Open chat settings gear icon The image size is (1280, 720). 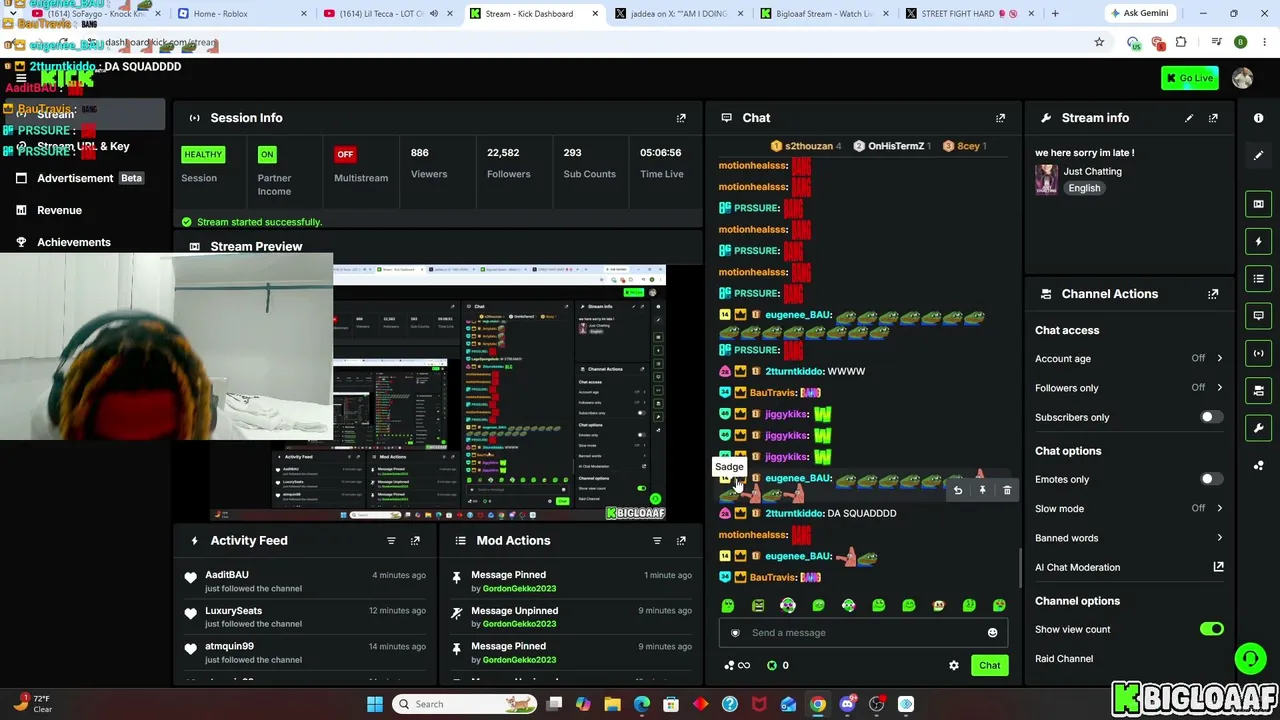(954, 665)
